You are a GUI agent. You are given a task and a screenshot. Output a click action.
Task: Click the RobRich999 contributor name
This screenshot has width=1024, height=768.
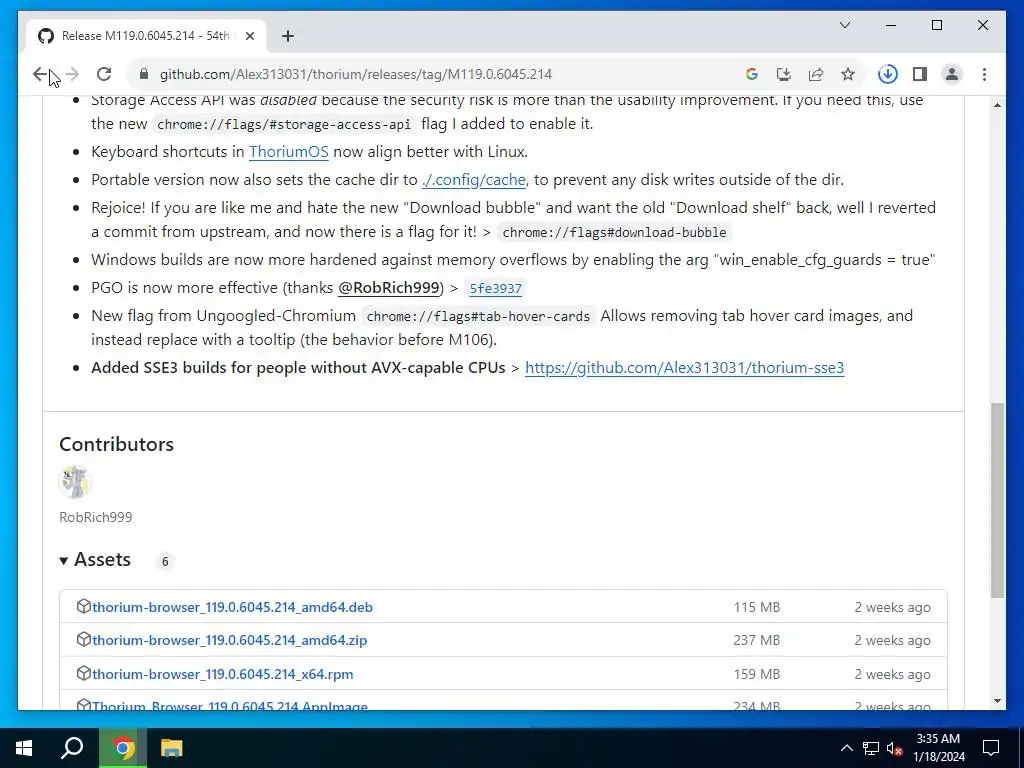click(x=95, y=517)
